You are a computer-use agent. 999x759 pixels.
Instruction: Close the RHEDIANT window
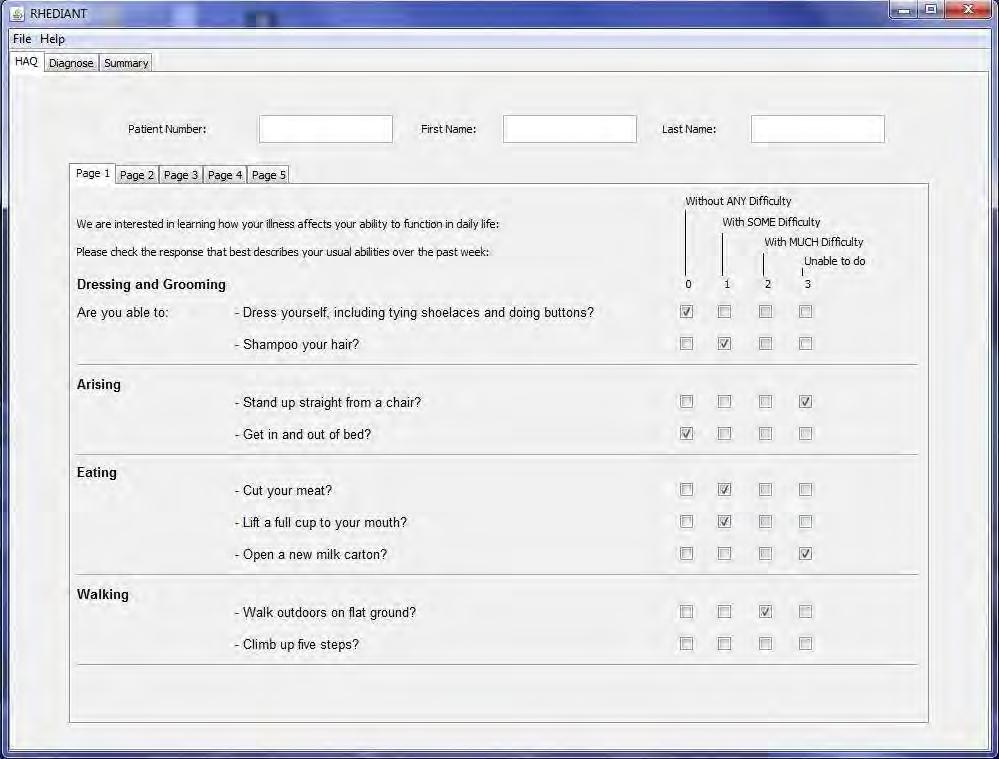click(x=968, y=10)
